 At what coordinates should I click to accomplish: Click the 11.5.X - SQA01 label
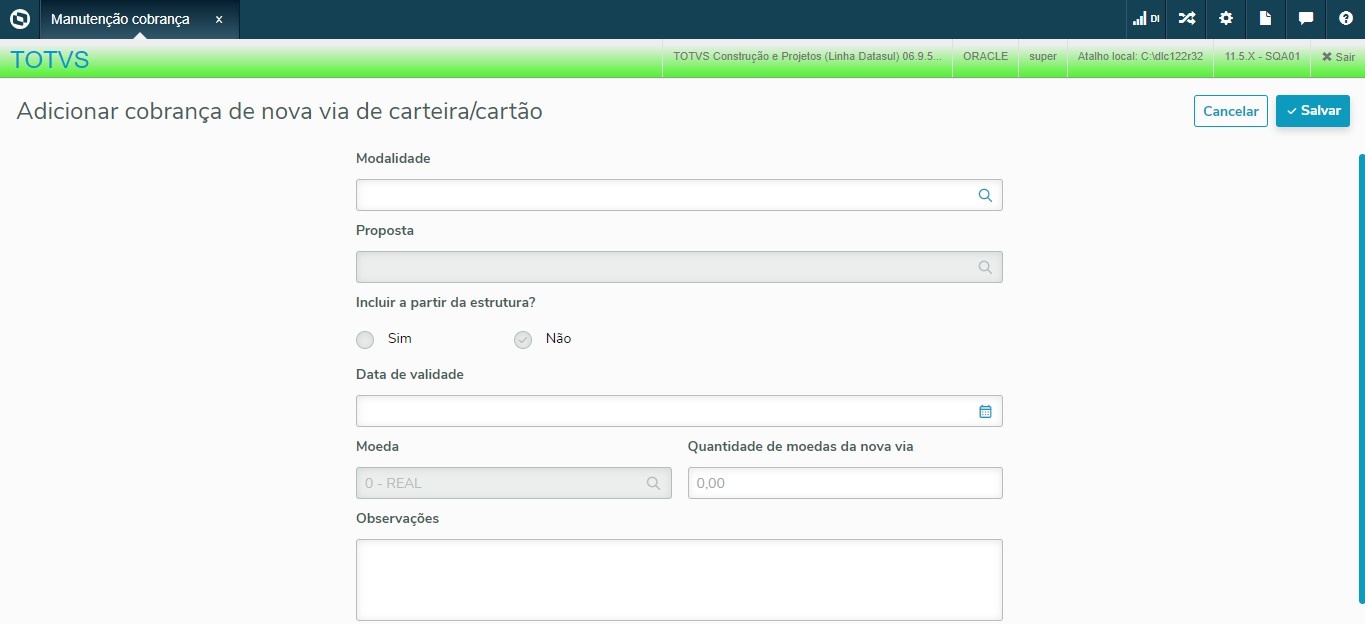coord(1262,57)
